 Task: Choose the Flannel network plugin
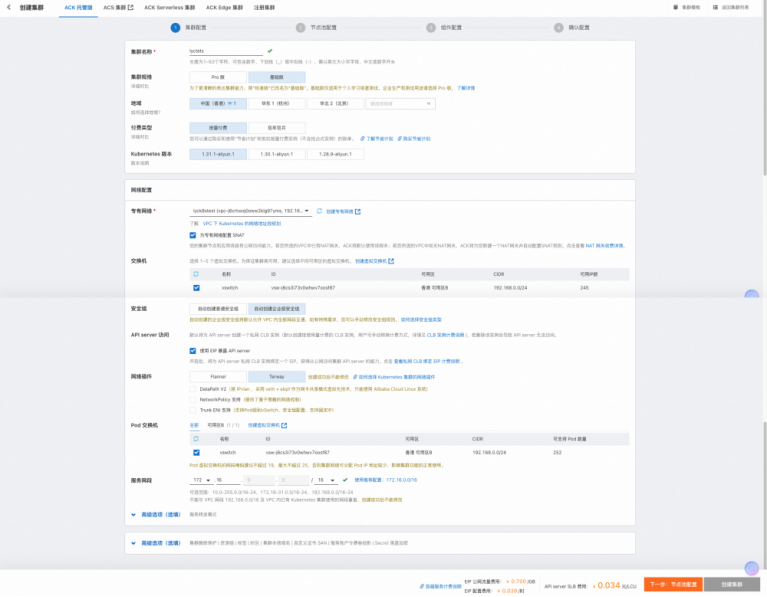[218, 376]
